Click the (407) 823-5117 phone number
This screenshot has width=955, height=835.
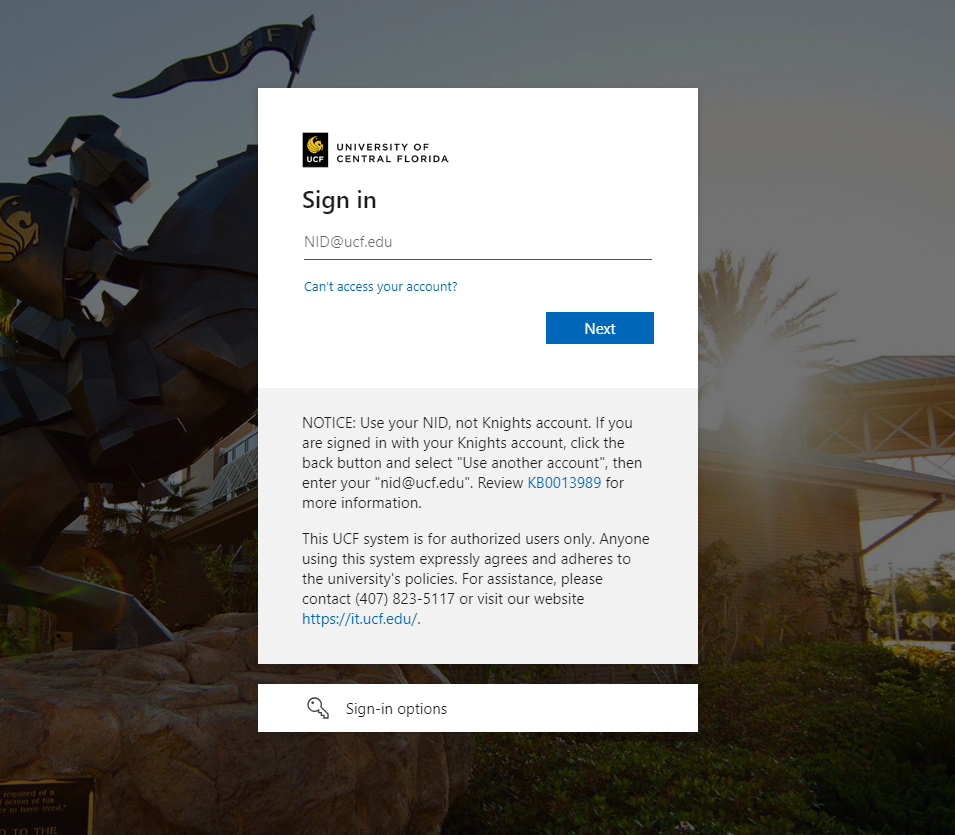coord(405,599)
